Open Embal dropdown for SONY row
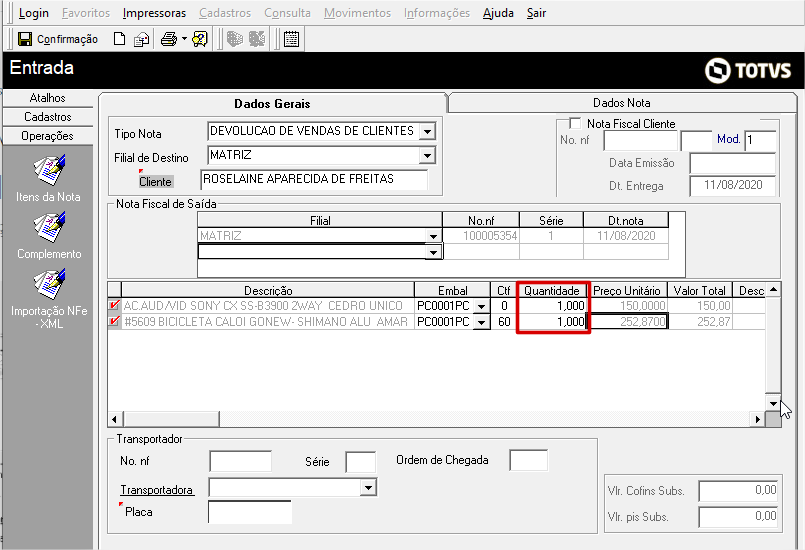The image size is (805, 550). (x=481, y=306)
